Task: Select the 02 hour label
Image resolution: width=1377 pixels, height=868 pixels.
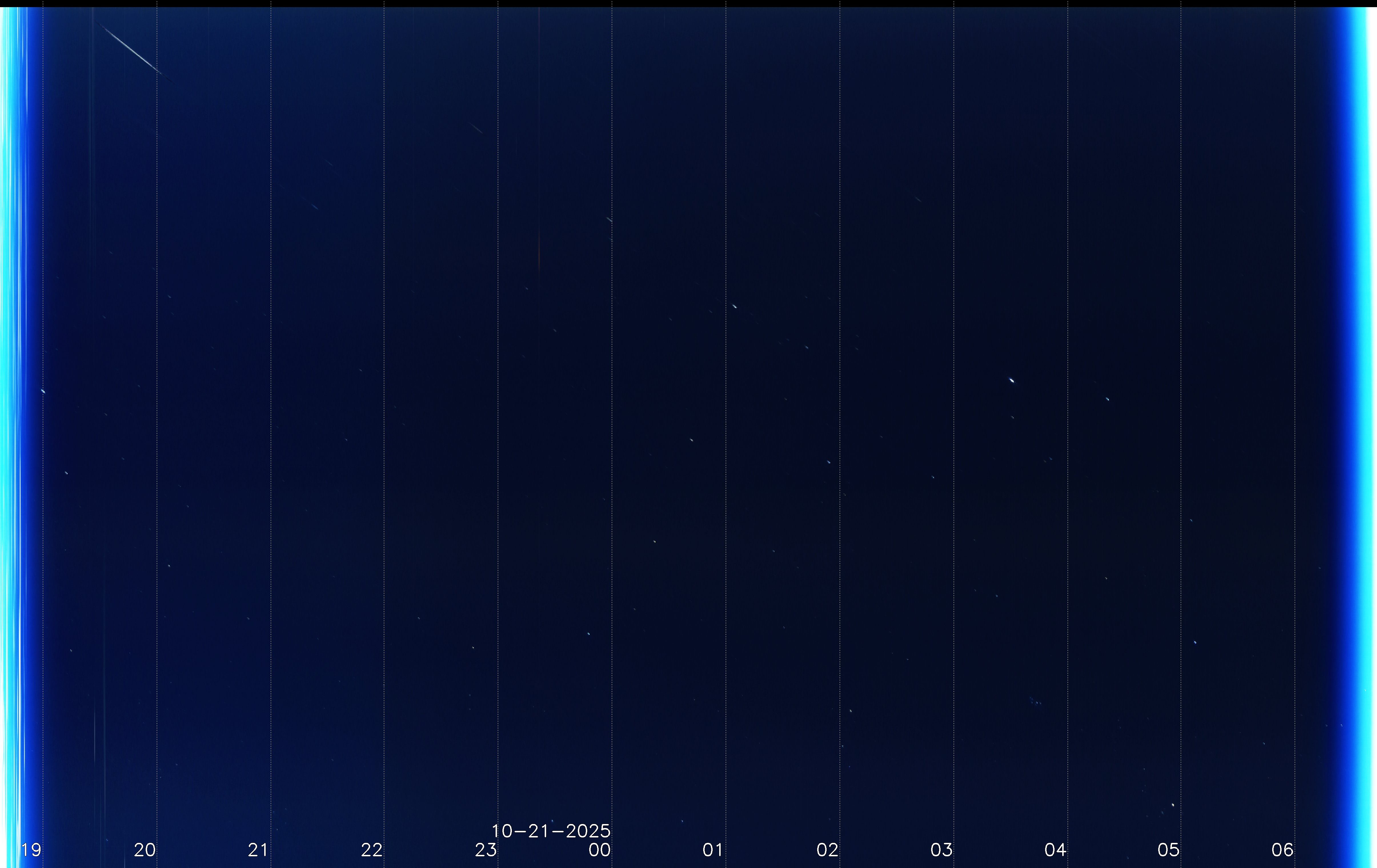Action: coord(827,850)
